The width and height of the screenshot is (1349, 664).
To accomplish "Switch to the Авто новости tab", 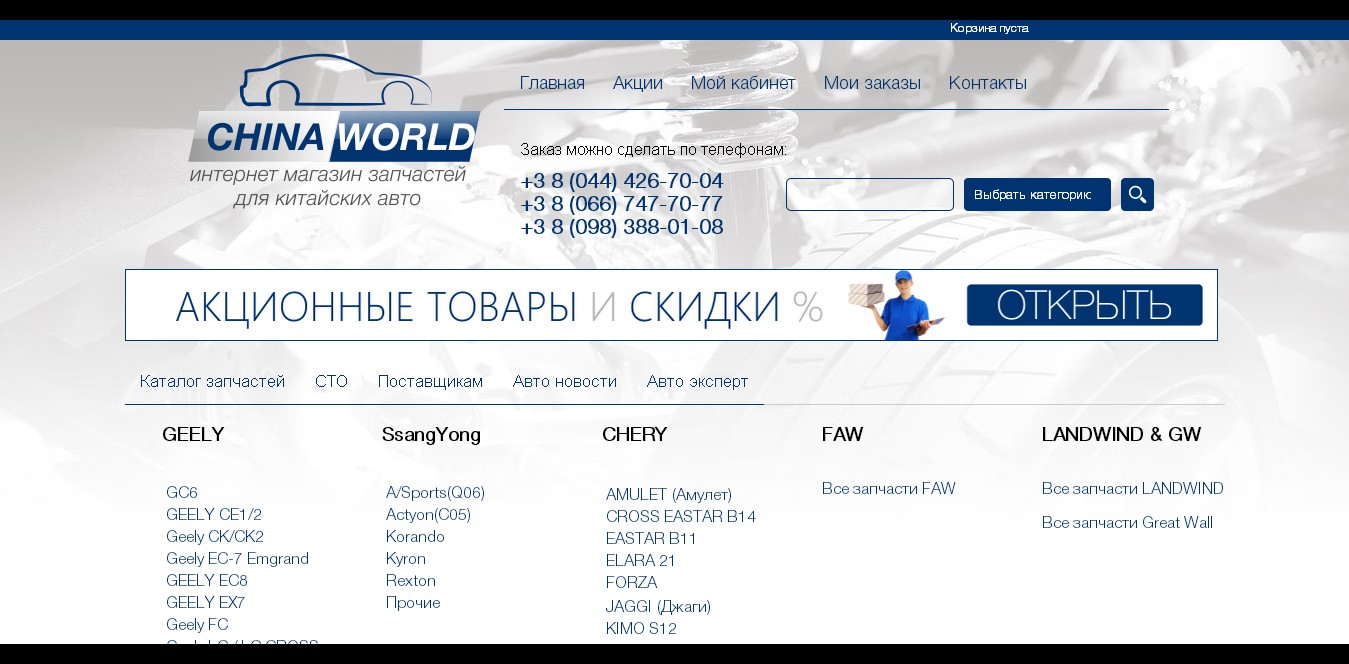I will pos(565,381).
